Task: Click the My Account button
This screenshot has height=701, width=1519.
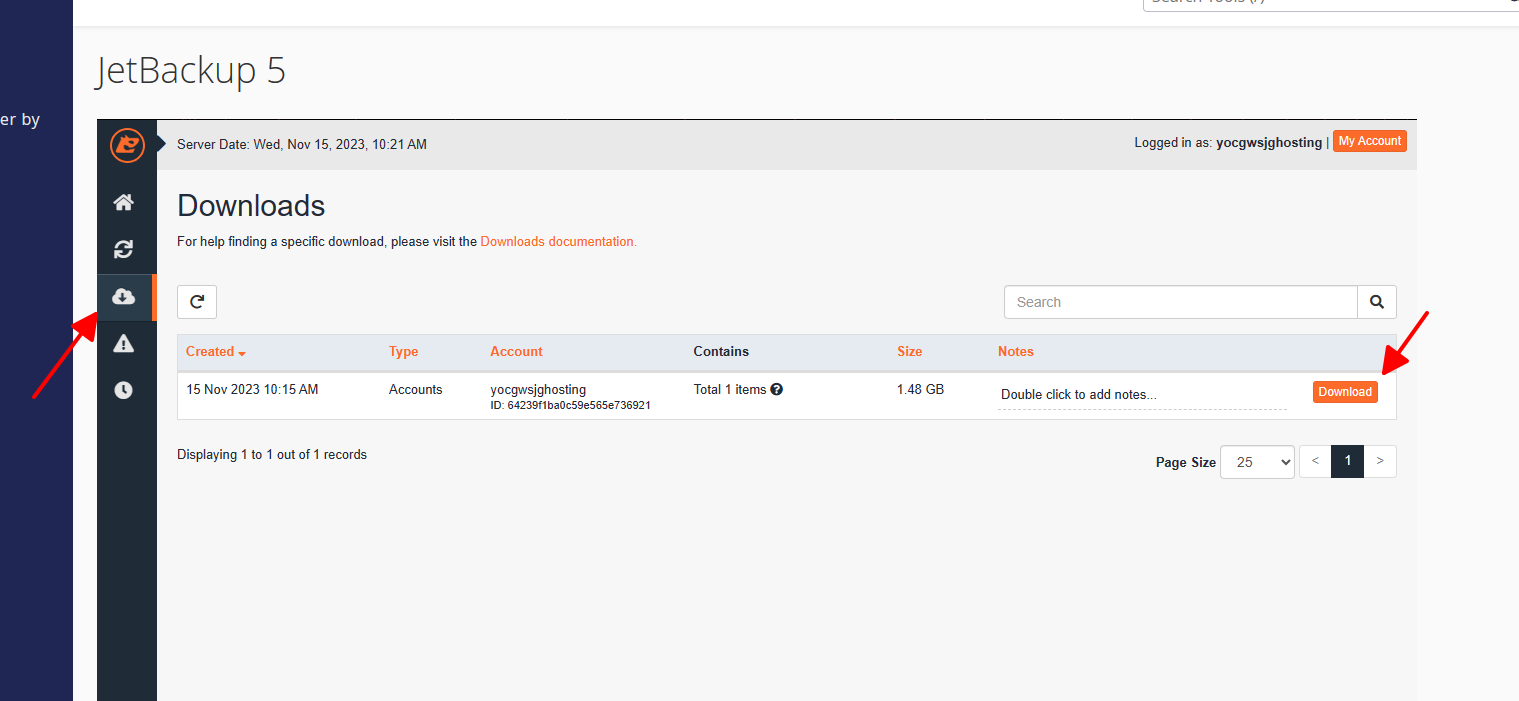Action: pos(1370,141)
